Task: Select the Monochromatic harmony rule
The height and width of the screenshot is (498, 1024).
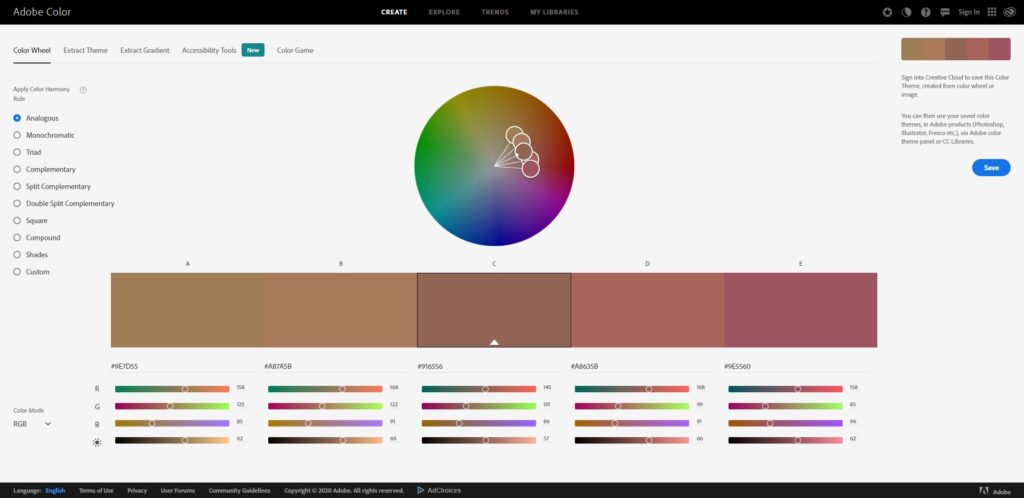Action: 17,135
